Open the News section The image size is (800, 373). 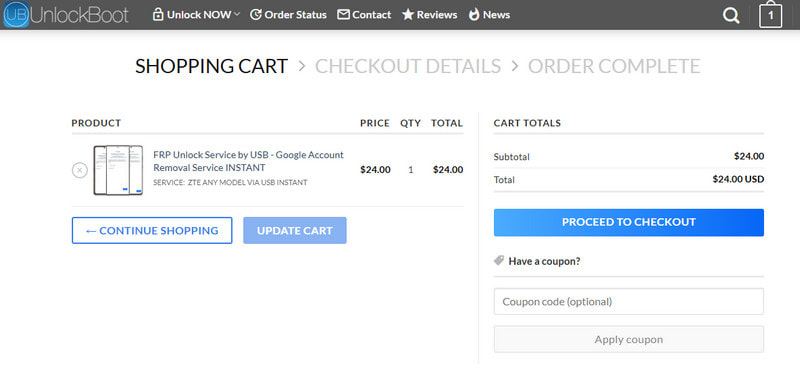[489, 15]
